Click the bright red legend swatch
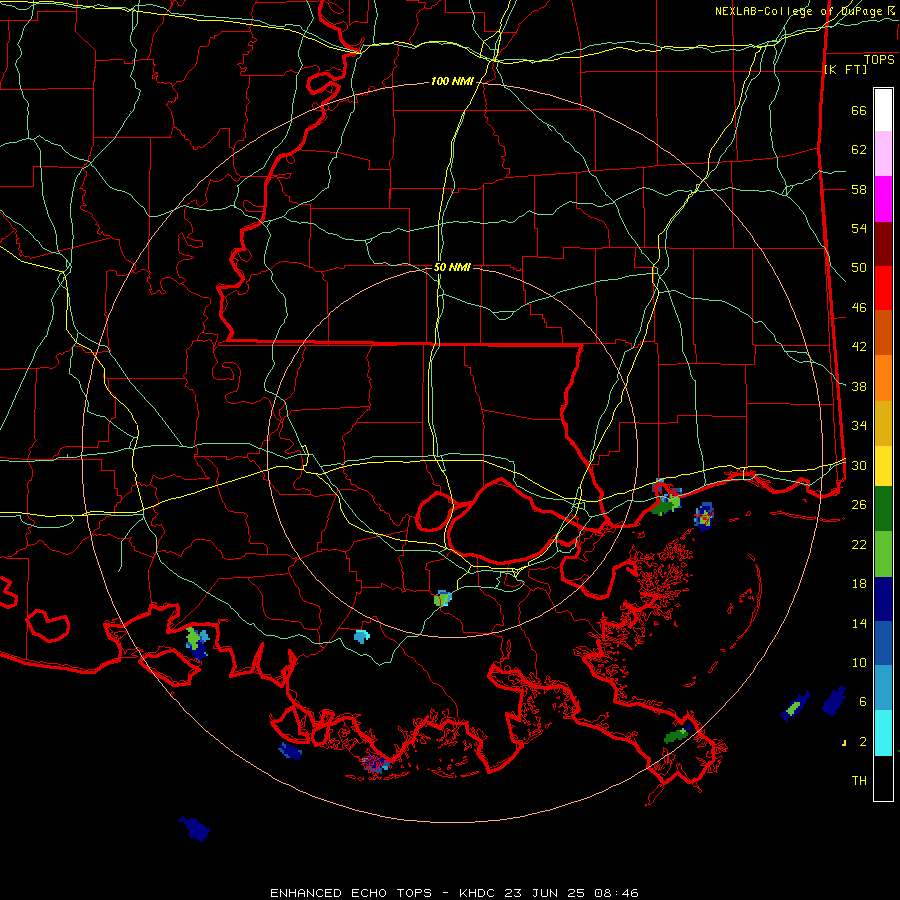 point(883,288)
